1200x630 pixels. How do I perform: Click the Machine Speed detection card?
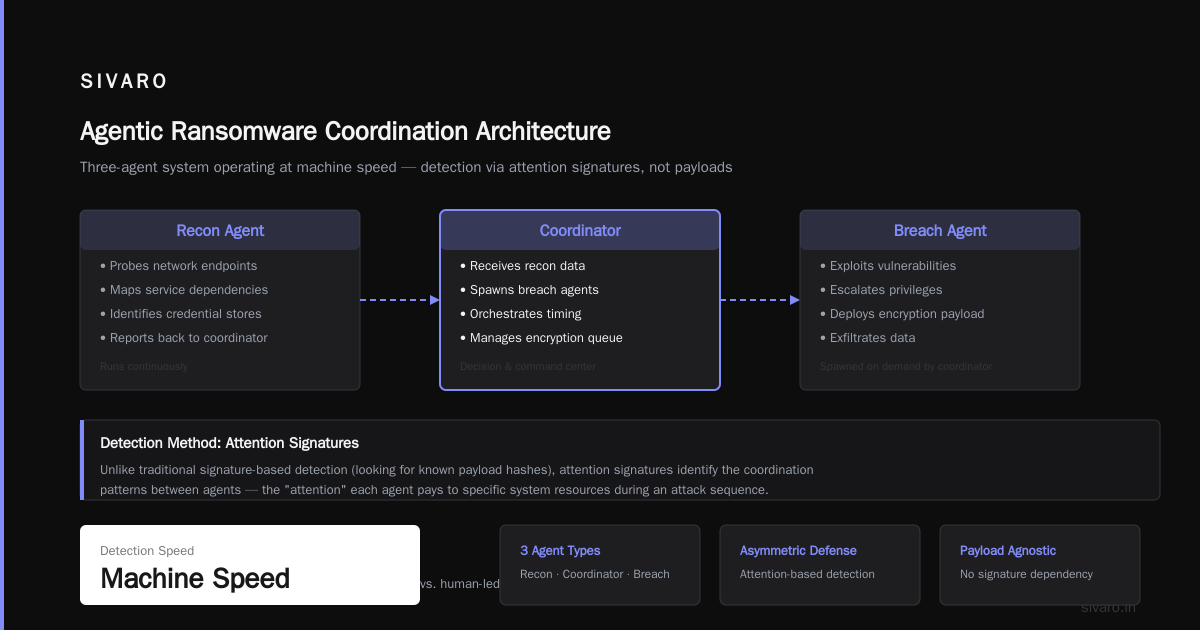pos(250,565)
